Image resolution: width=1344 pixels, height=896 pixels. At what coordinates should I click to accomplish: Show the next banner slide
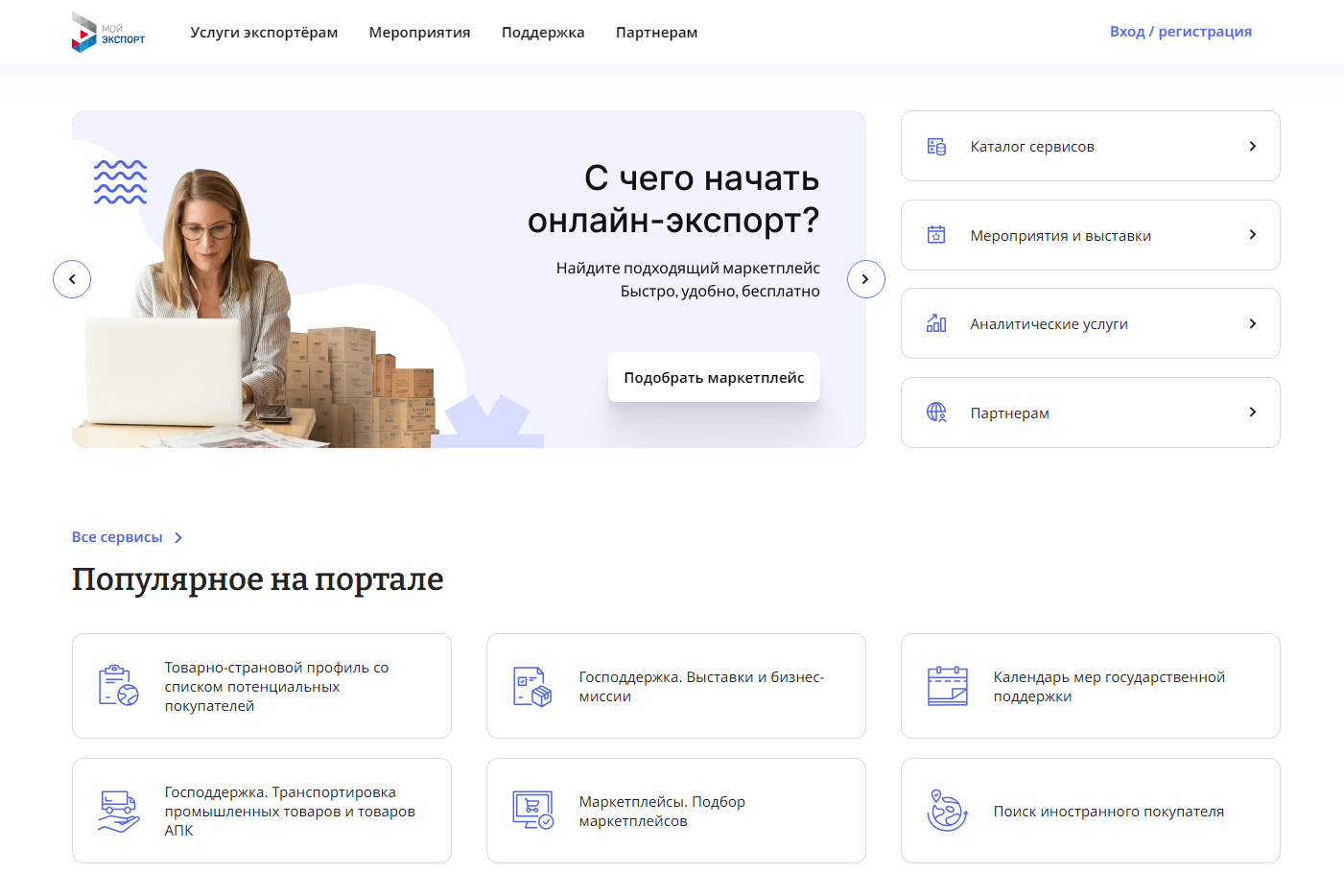pyautogui.click(x=865, y=279)
